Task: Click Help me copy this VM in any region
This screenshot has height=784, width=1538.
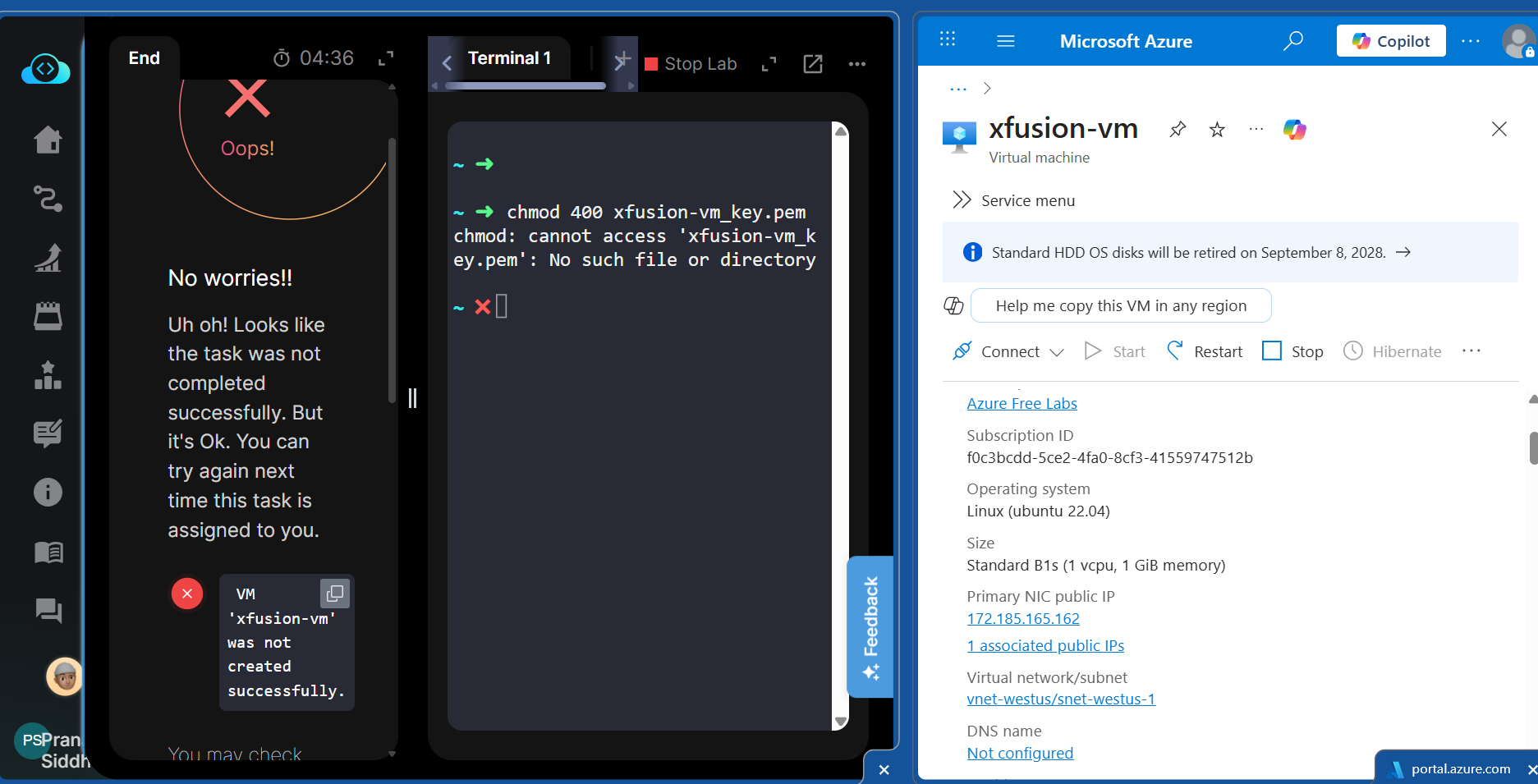Action: [1121, 306]
